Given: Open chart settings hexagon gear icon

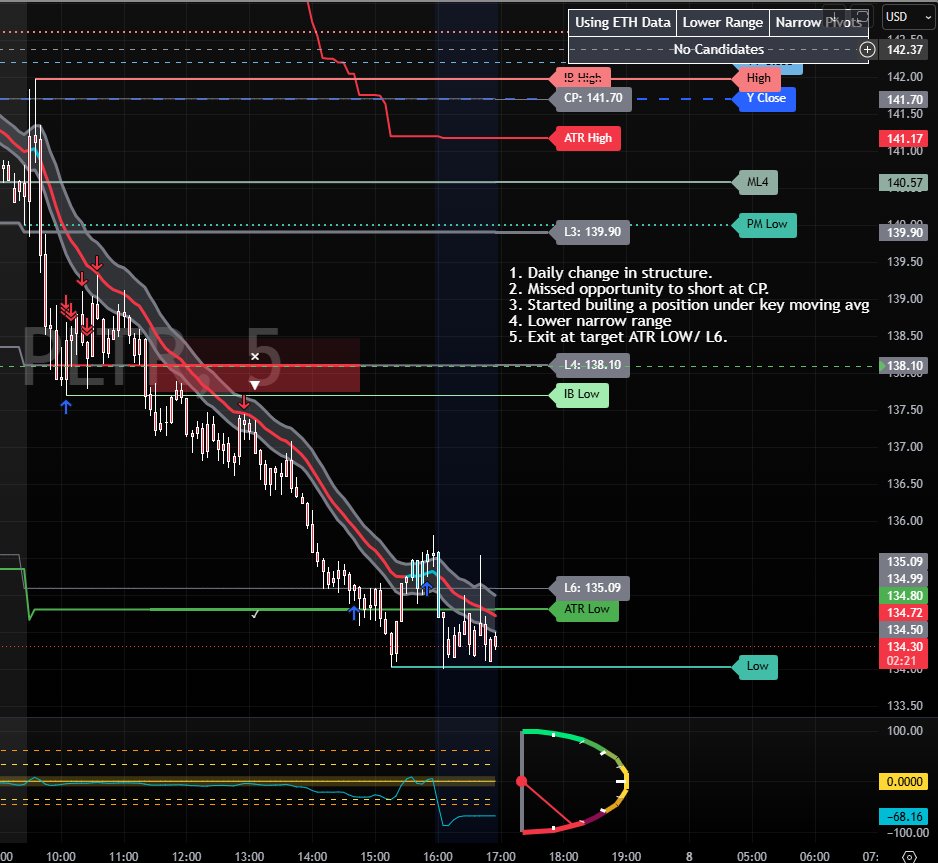Looking at the screenshot, I should 909,856.
